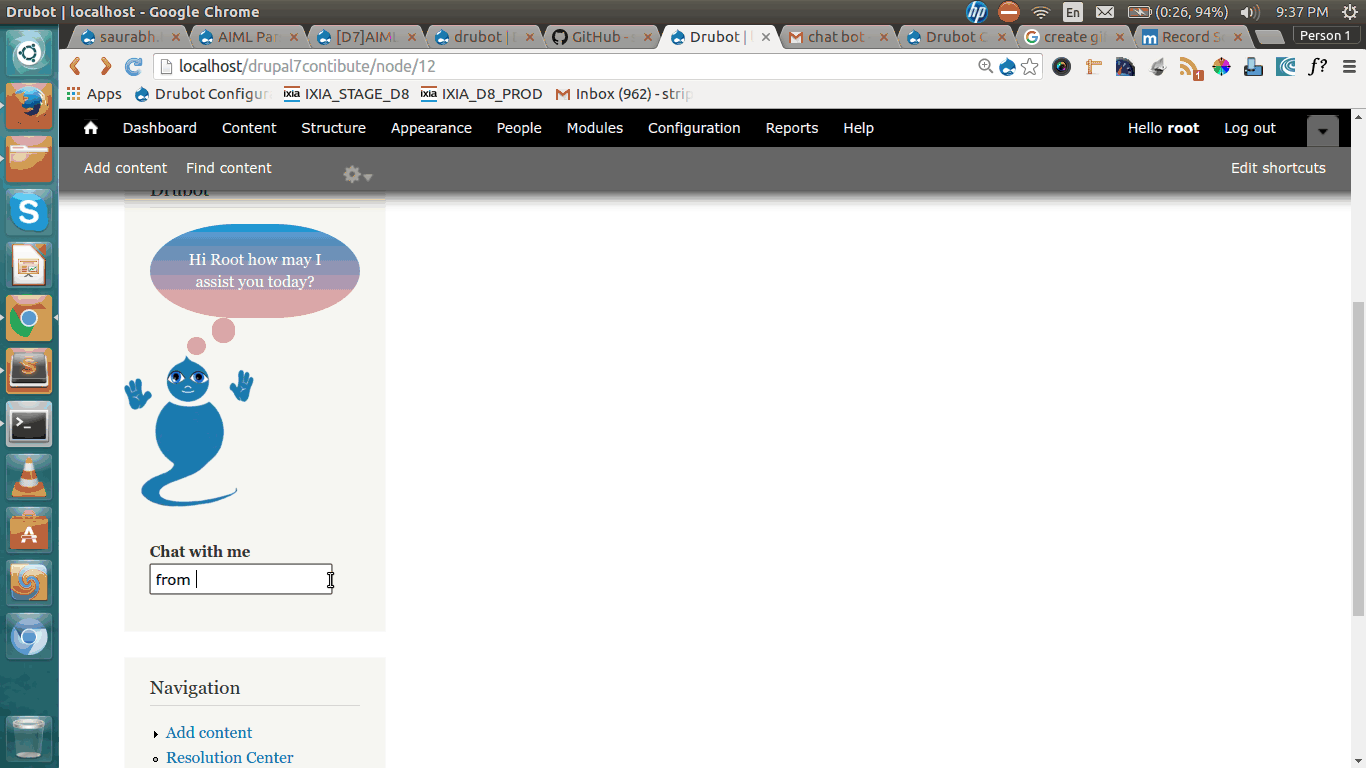Screen dimensions: 1366x768
Task: Open Sublime Text from the dock
Action: [x=29, y=371]
